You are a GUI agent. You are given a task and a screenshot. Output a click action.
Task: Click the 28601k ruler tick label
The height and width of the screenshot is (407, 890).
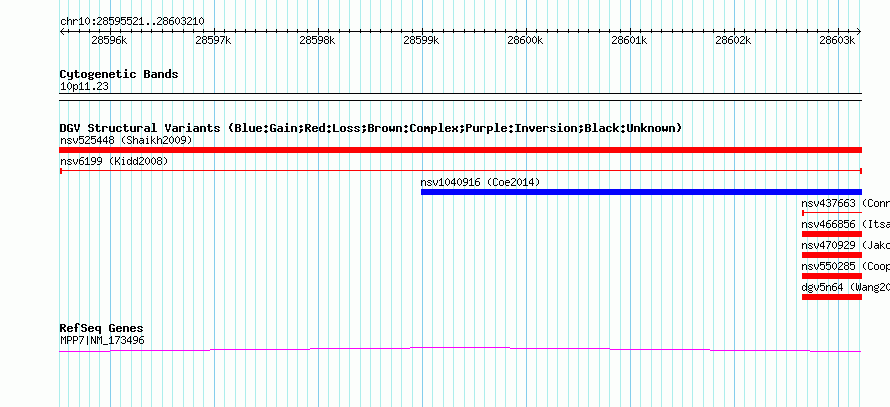click(x=629, y=40)
